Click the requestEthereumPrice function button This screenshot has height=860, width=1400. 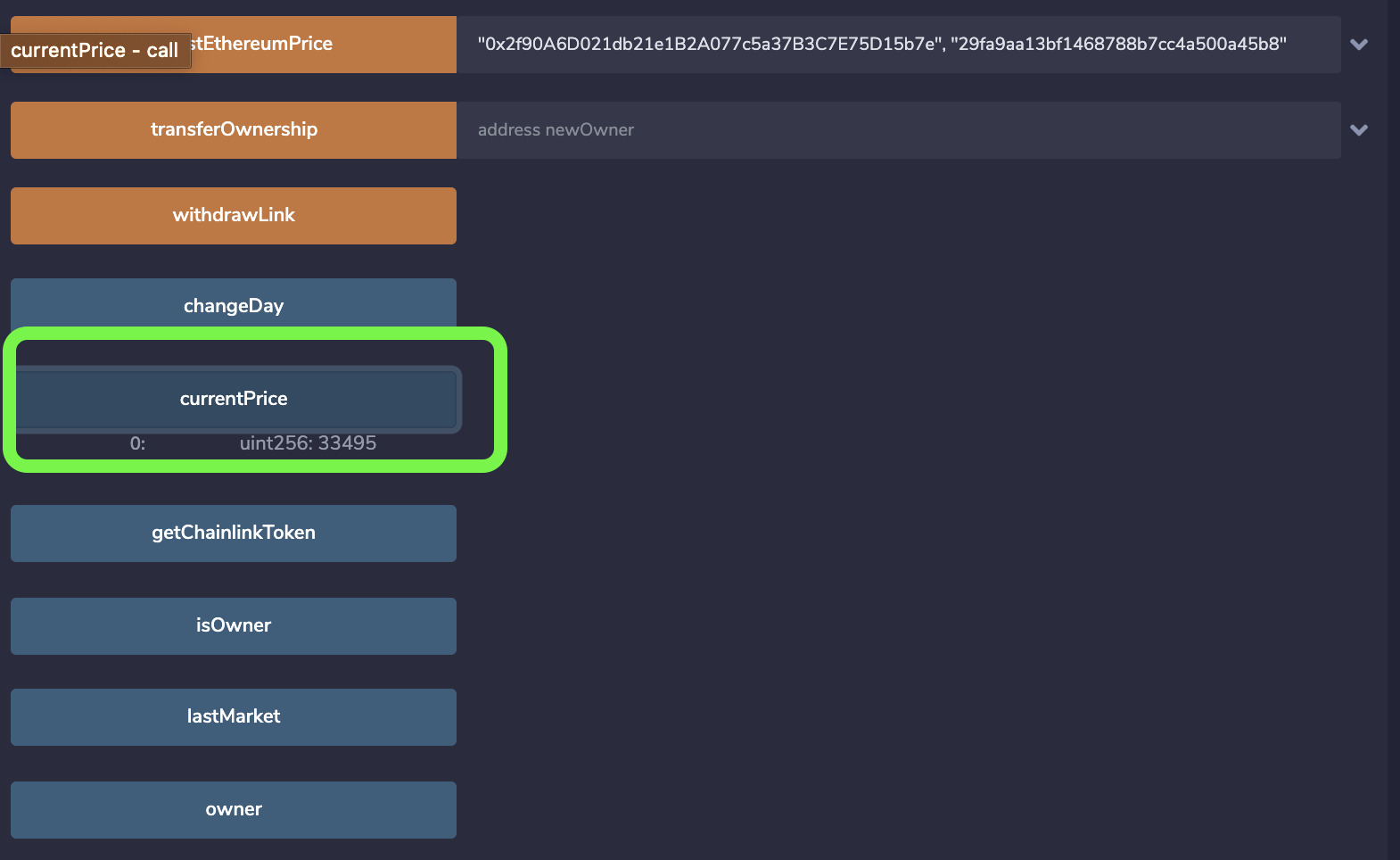[x=321, y=45]
